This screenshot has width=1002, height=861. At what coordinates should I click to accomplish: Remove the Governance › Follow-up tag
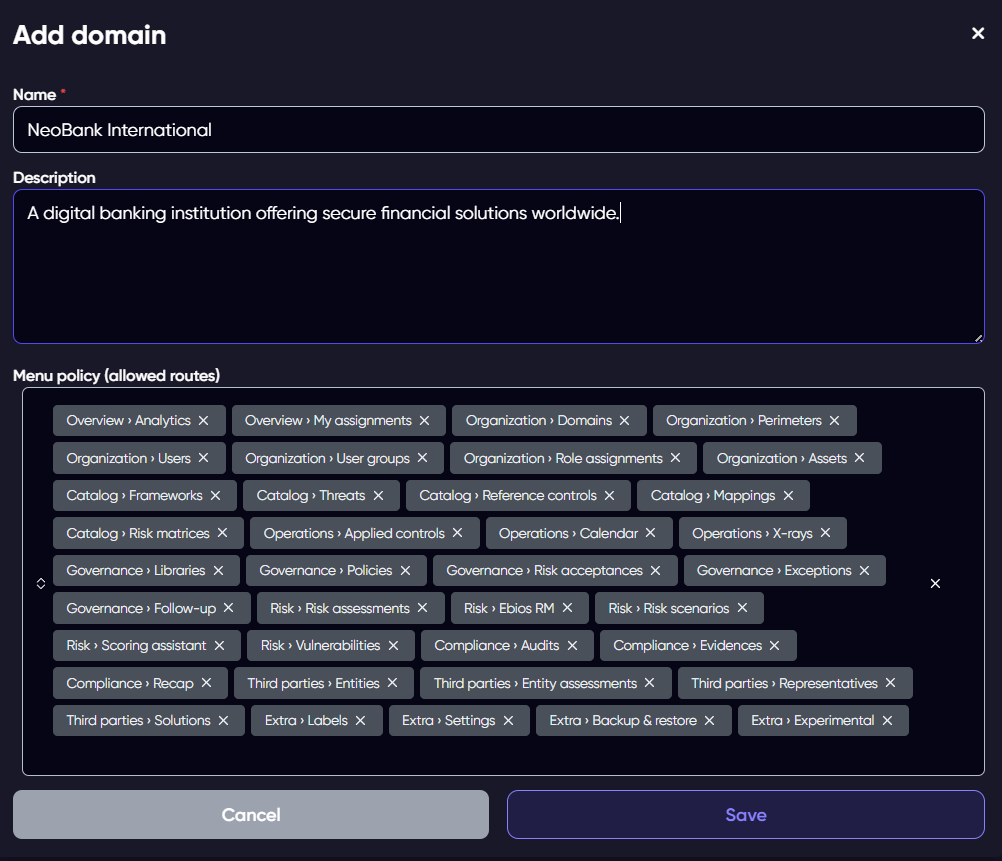[229, 608]
